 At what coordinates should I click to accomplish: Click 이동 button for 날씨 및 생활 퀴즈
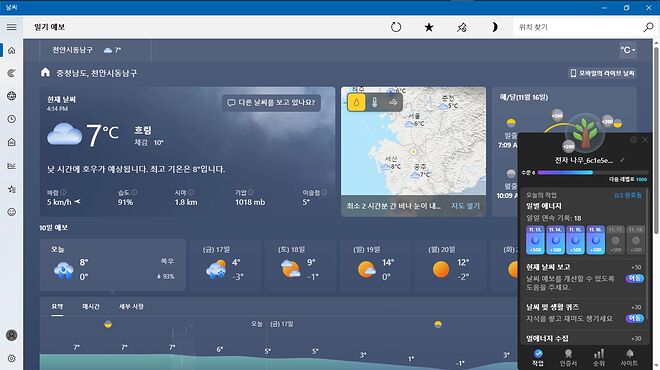[635, 318]
